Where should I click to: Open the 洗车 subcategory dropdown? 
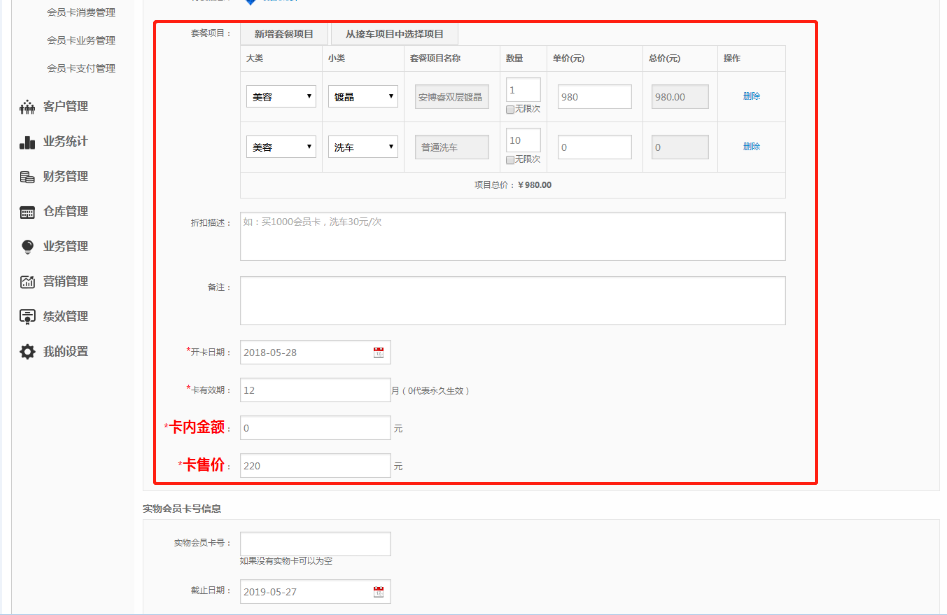click(x=363, y=147)
